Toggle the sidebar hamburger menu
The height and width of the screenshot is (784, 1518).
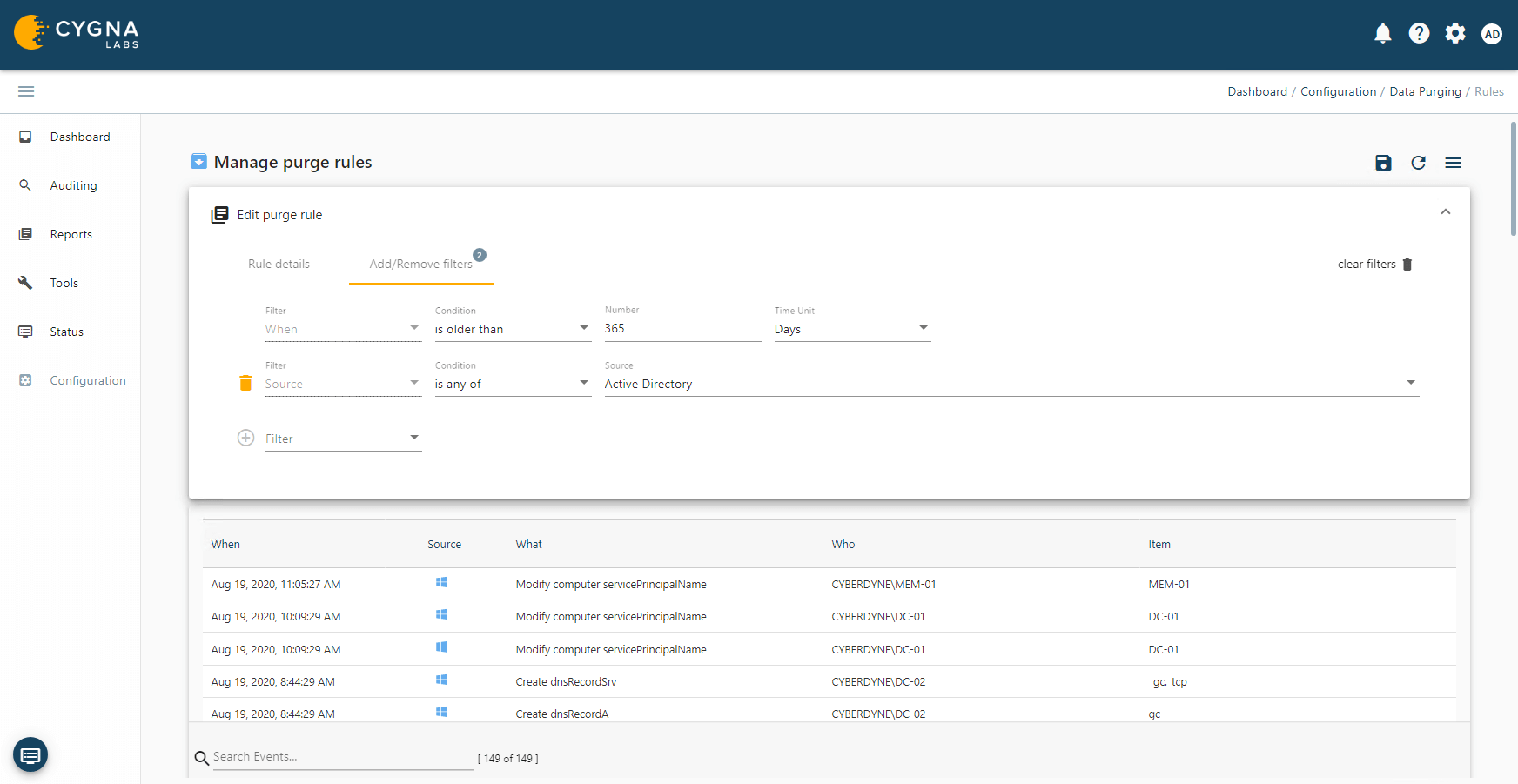pos(26,91)
